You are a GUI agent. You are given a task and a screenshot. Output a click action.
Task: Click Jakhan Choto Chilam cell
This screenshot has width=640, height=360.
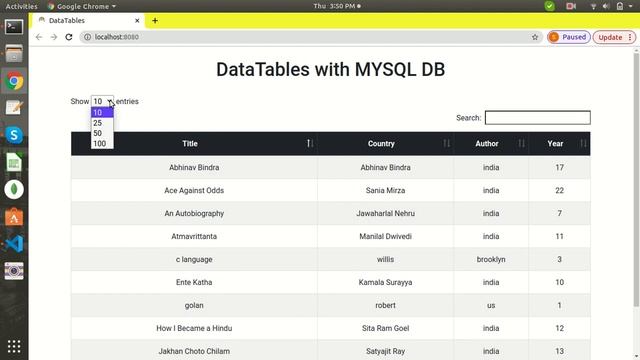click(x=194, y=351)
